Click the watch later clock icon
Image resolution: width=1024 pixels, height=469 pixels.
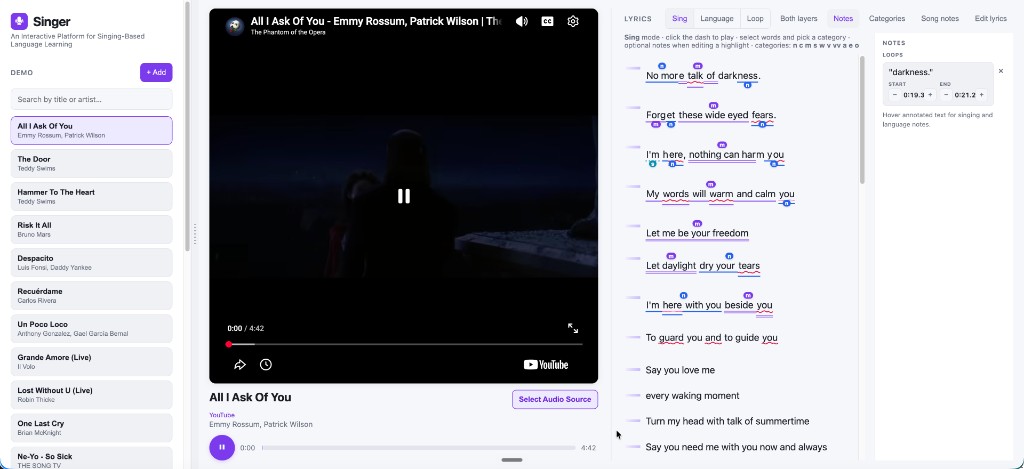pos(266,364)
